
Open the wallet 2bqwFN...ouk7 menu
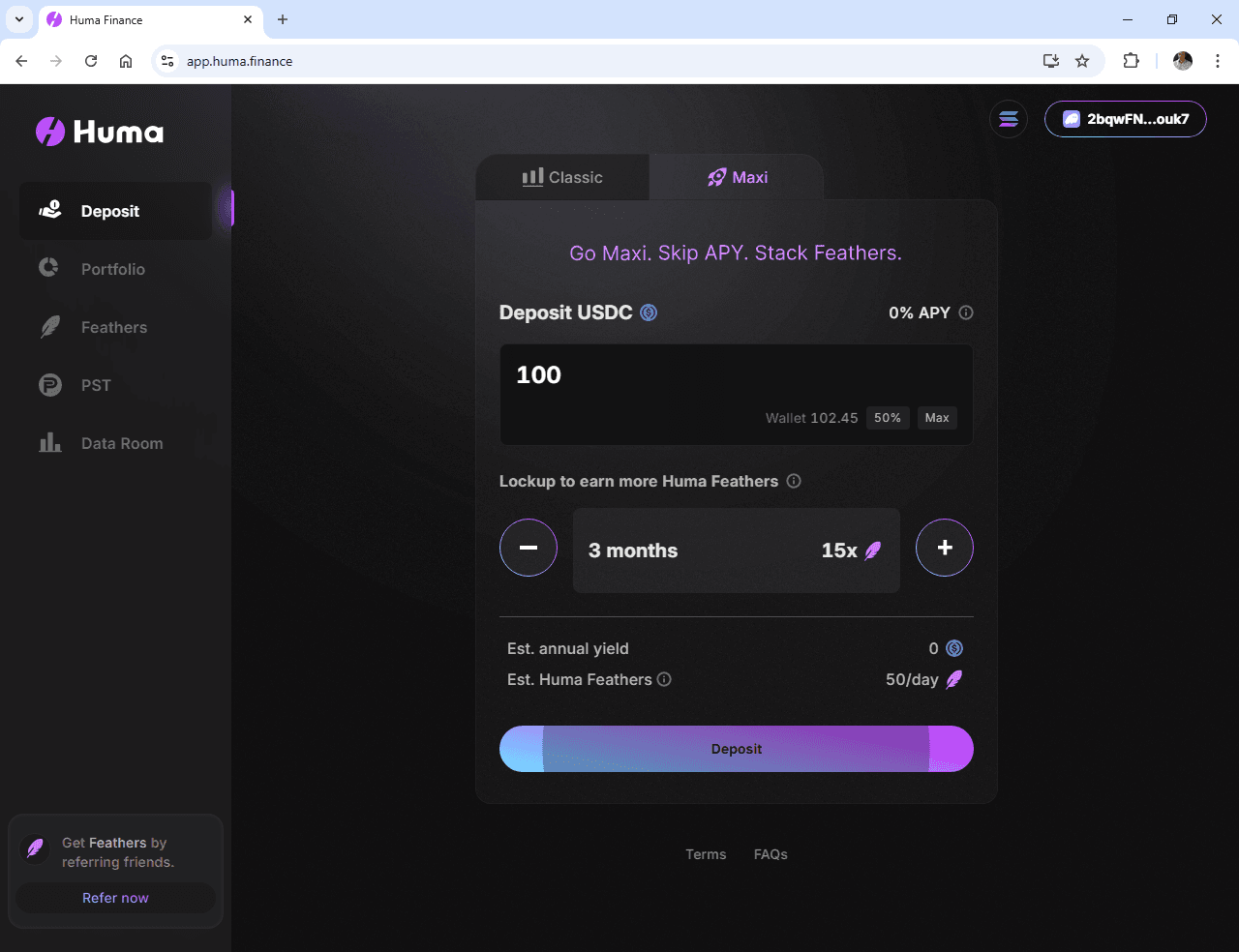(1126, 119)
